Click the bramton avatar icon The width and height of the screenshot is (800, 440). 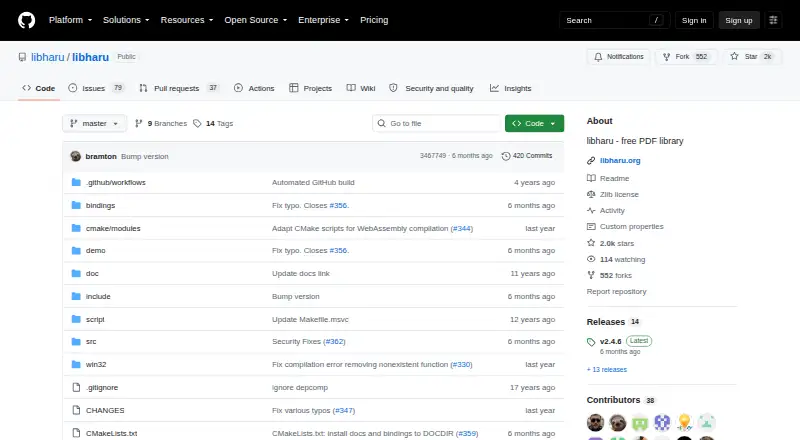[76, 156]
